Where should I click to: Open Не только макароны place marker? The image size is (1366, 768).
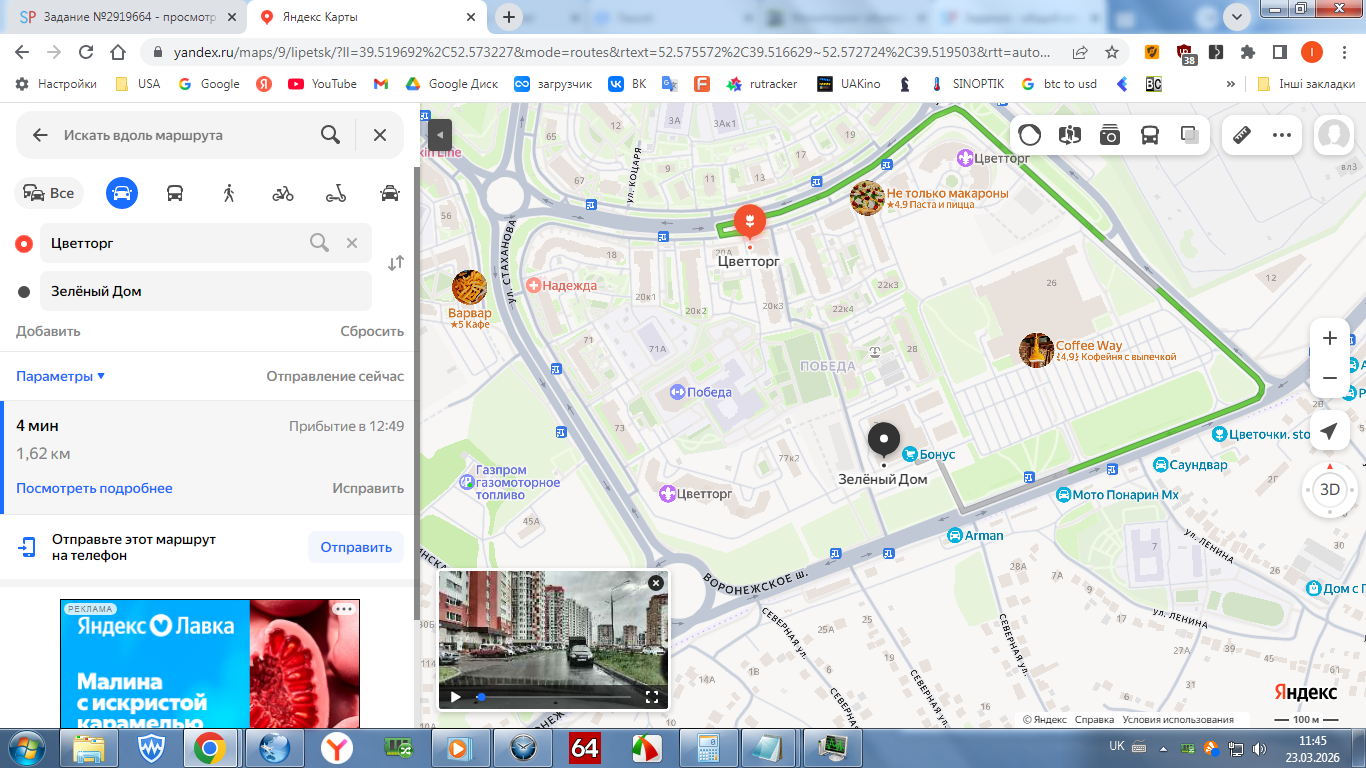pyautogui.click(x=867, y=198)
